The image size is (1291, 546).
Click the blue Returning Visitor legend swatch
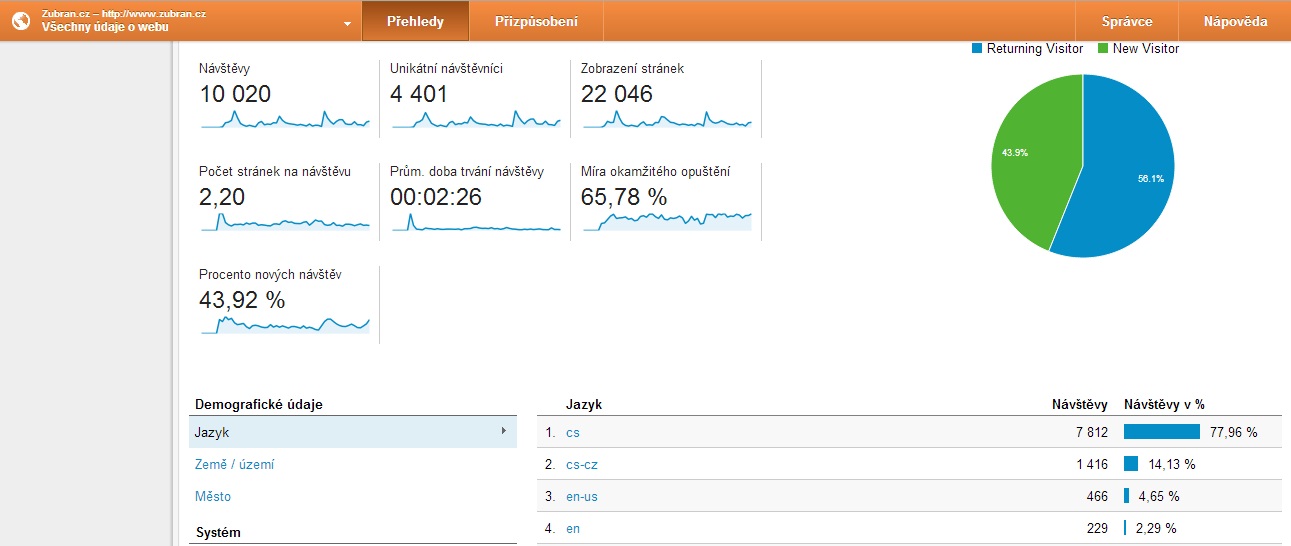977,48
